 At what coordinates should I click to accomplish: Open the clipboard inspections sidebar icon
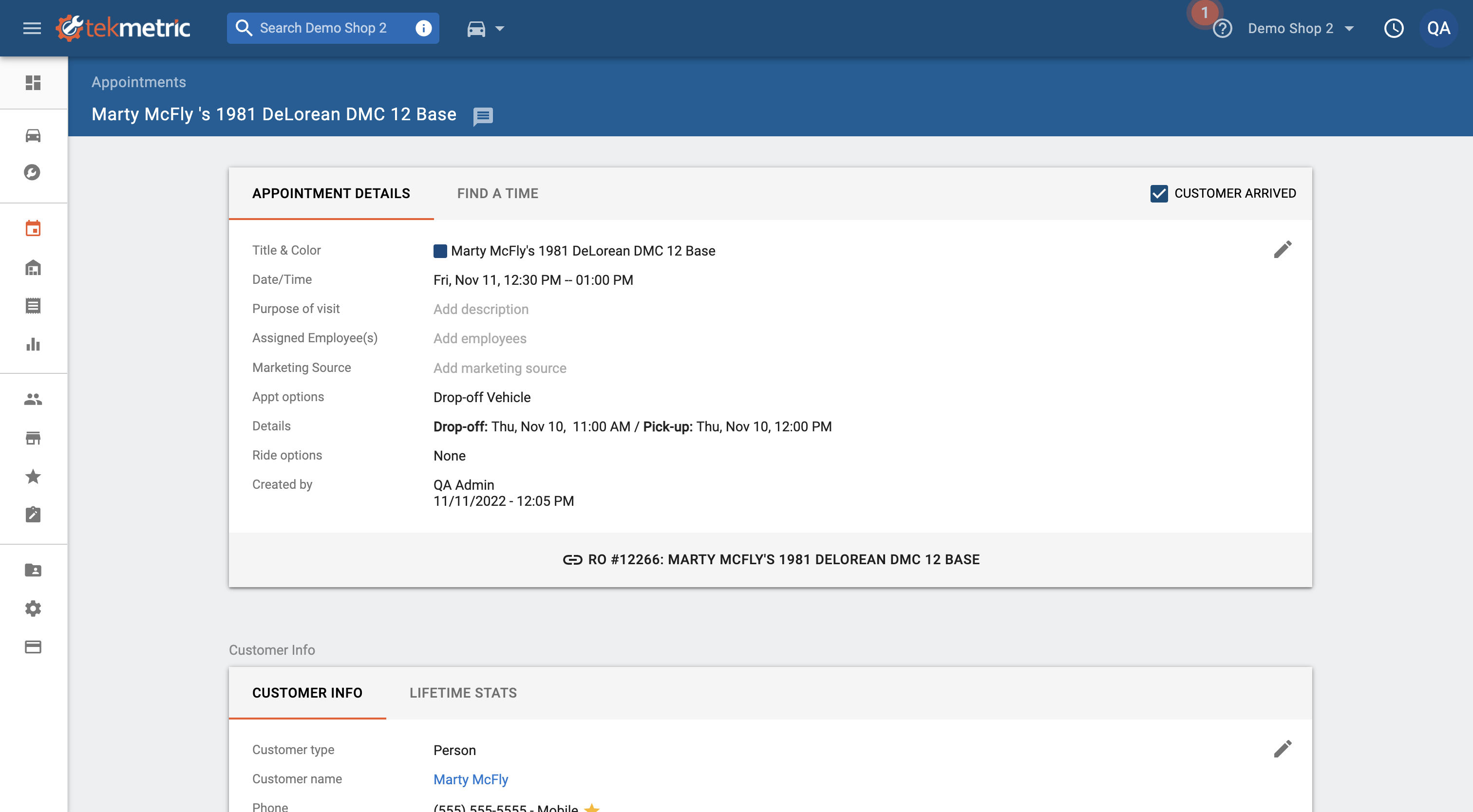[x=33, y=514]
